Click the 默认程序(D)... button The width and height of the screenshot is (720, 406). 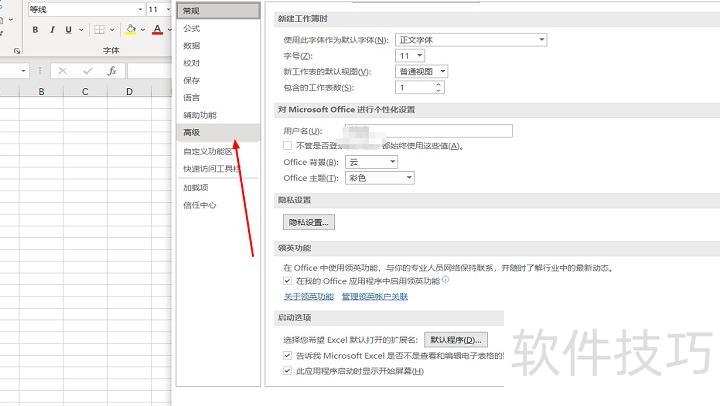point(456,340)
